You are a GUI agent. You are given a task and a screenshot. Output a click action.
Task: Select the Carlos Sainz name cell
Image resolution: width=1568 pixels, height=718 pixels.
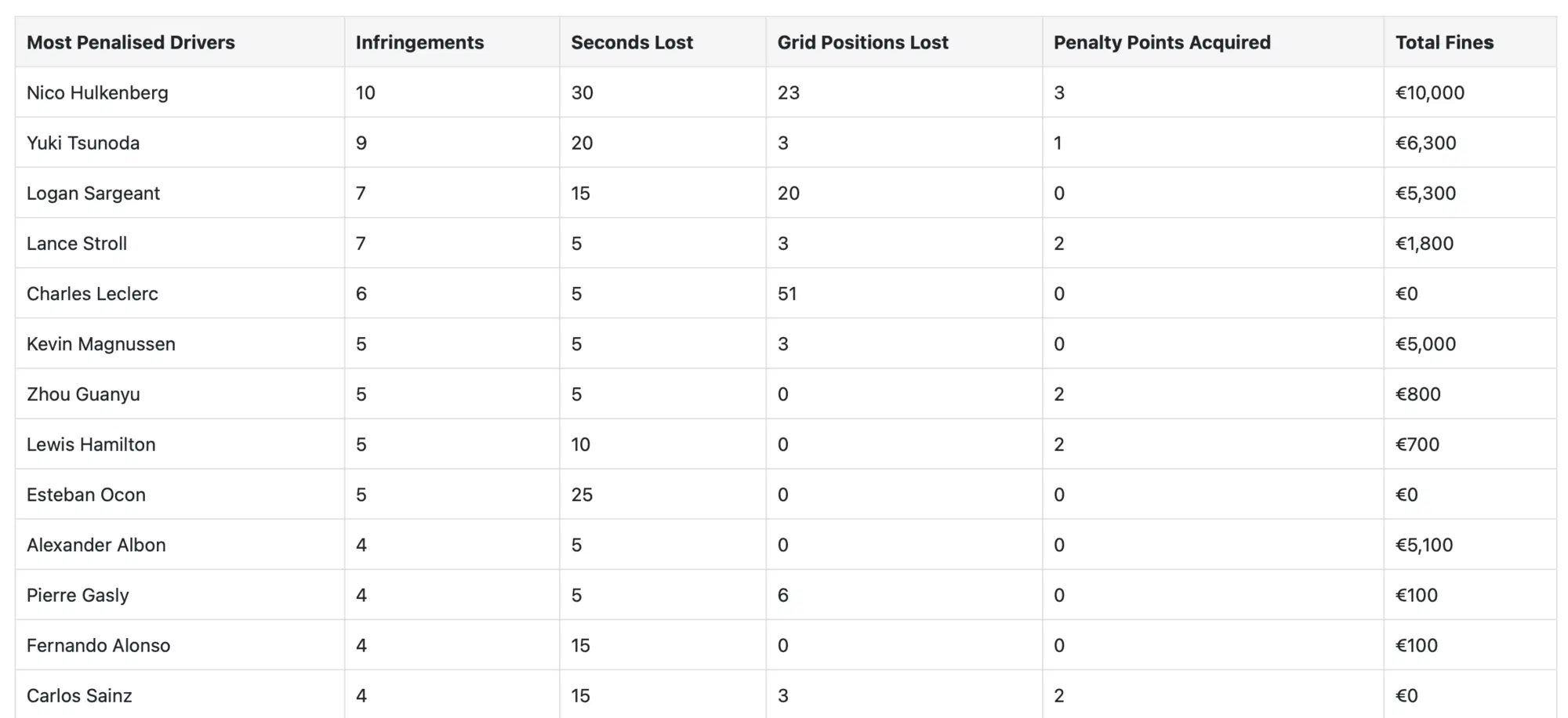point(79,694)
